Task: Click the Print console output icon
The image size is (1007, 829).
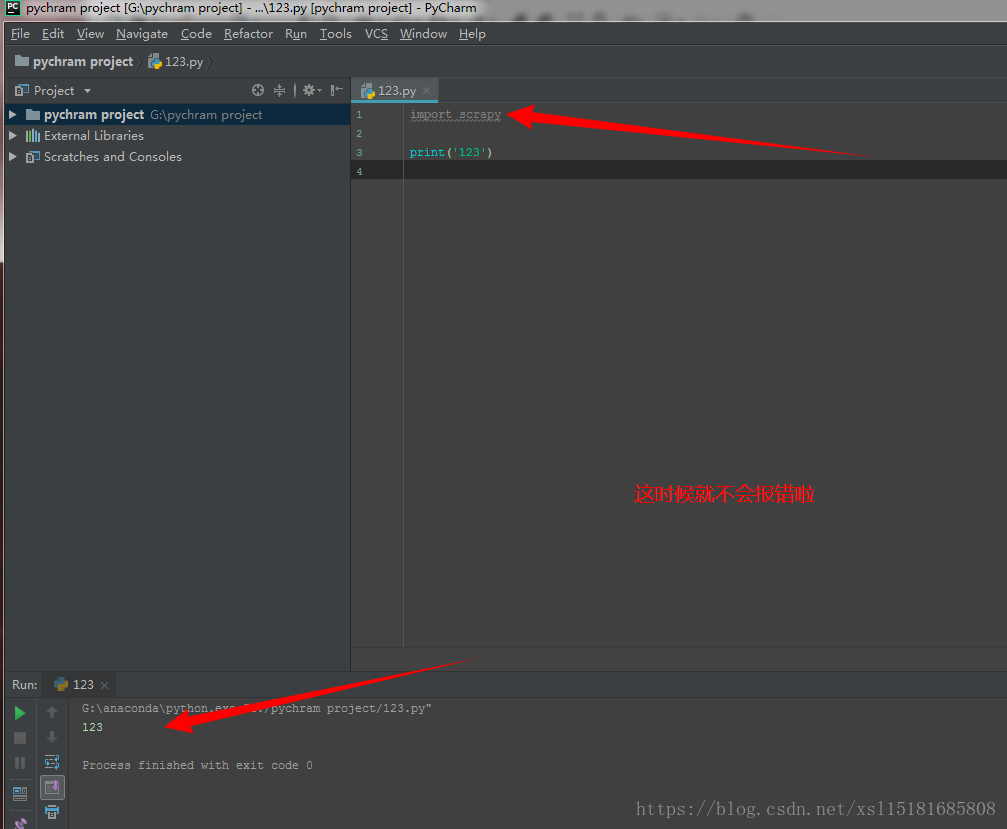Action: (52, 812)
